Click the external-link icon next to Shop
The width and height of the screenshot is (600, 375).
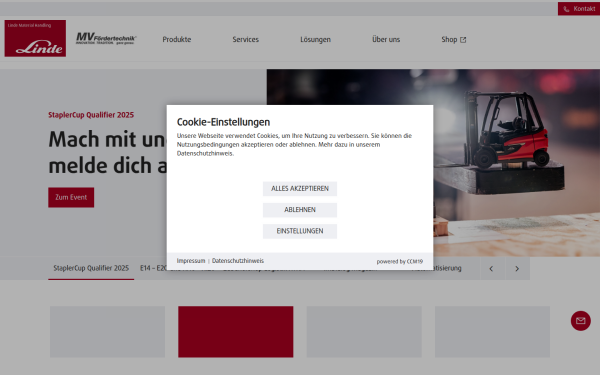[x=463, y=40]
